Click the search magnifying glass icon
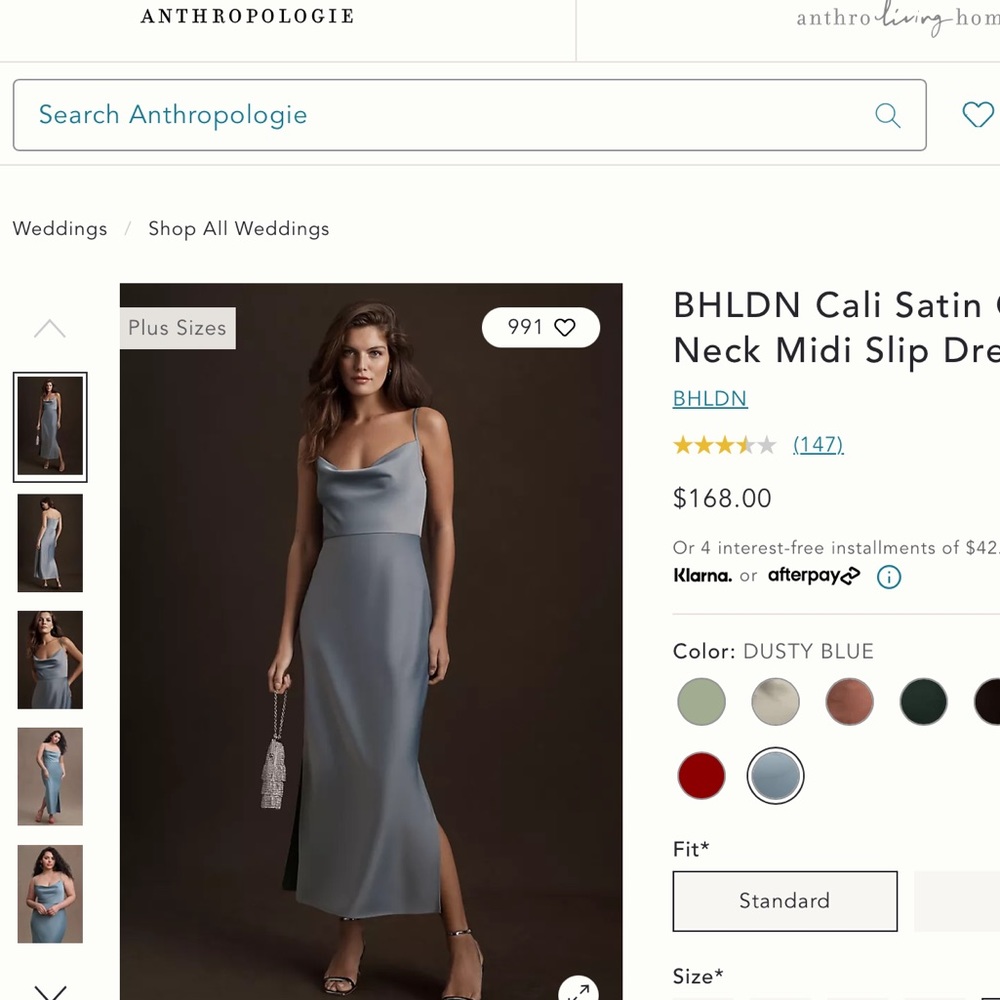Viewport: 1000px width, 1000px height. [888, 115]
